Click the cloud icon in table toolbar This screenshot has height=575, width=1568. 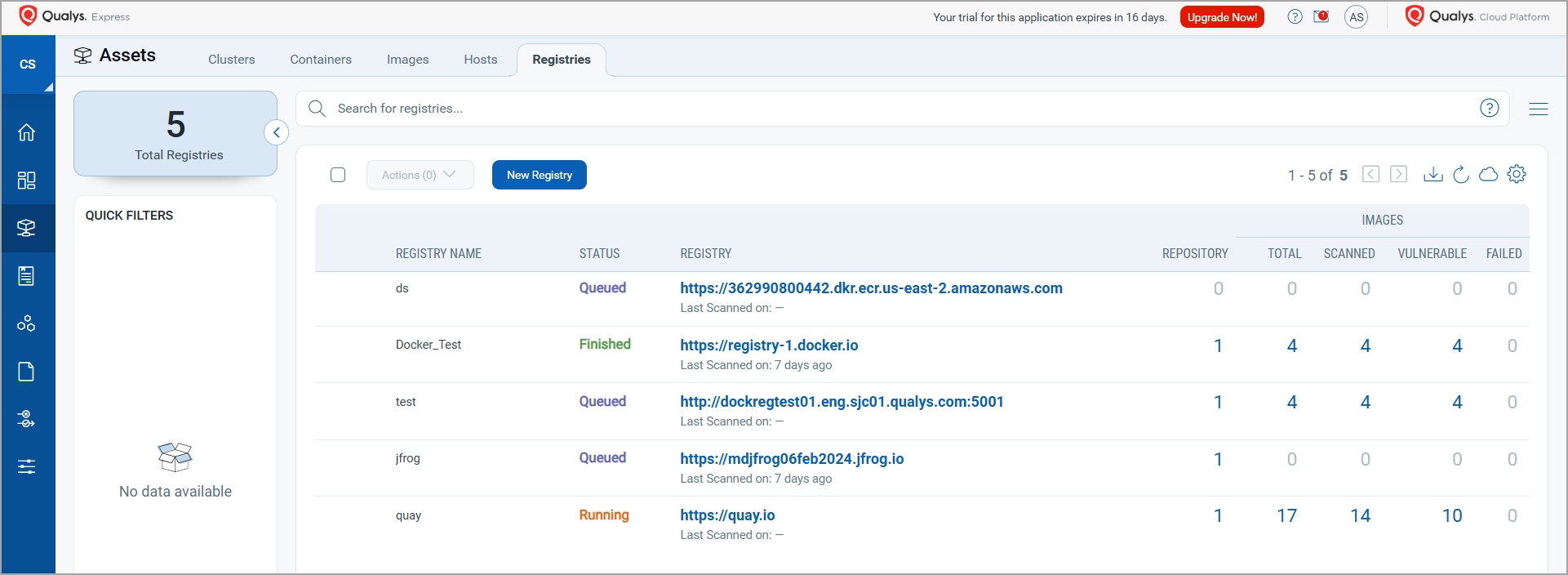[x=1489, y=174]
